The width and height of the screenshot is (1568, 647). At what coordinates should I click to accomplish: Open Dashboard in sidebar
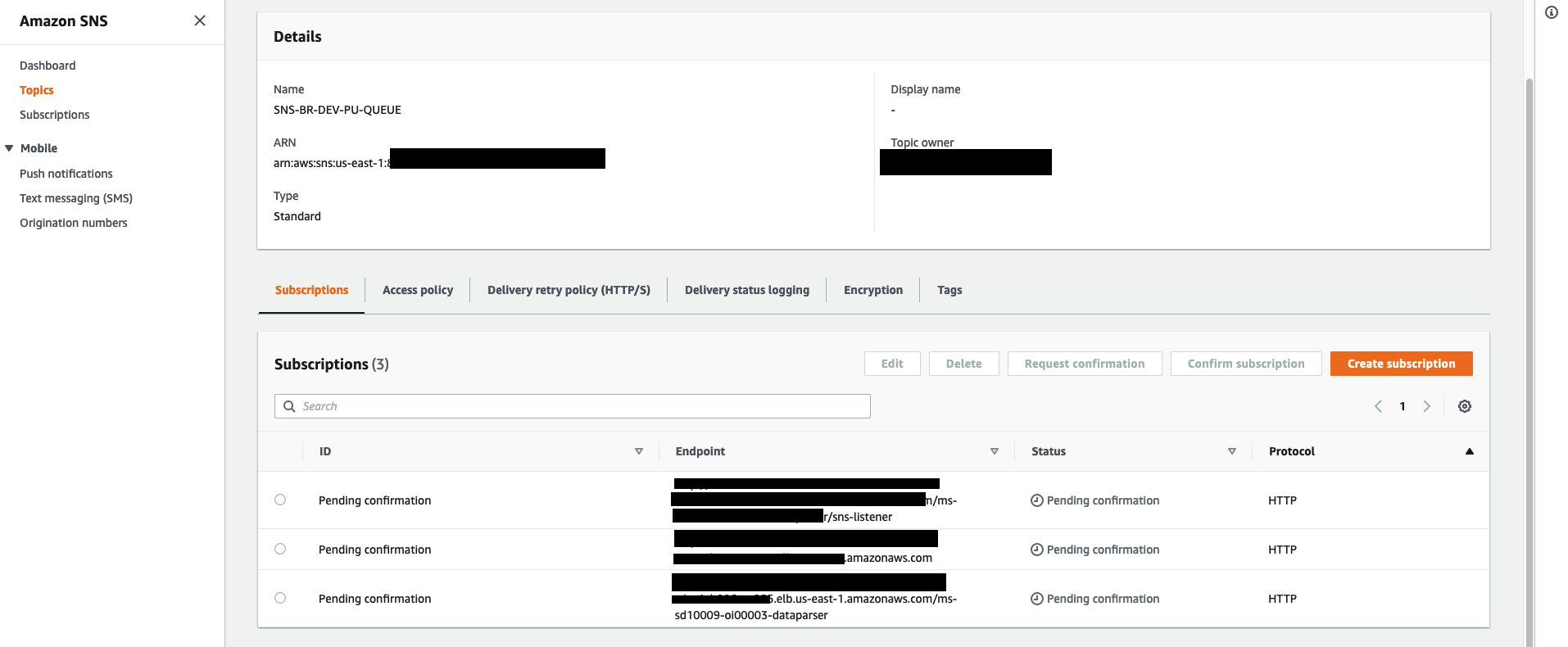pyautogui.click(x=48, y=66)
